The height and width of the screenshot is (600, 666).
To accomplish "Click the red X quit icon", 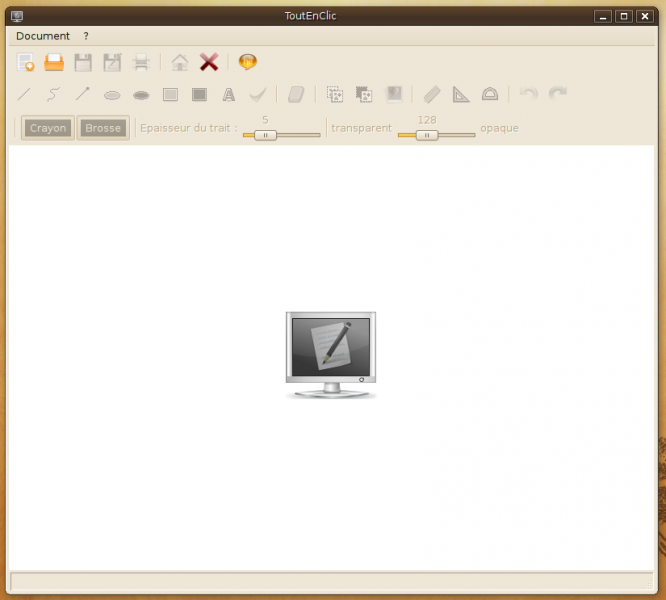I will [209, 62].
